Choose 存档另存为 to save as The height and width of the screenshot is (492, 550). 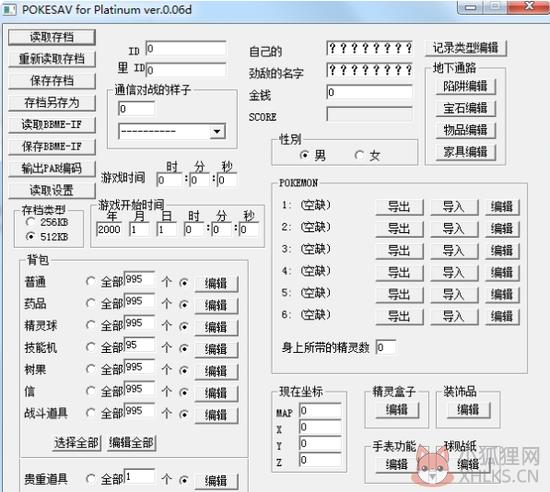click(52, 103)
